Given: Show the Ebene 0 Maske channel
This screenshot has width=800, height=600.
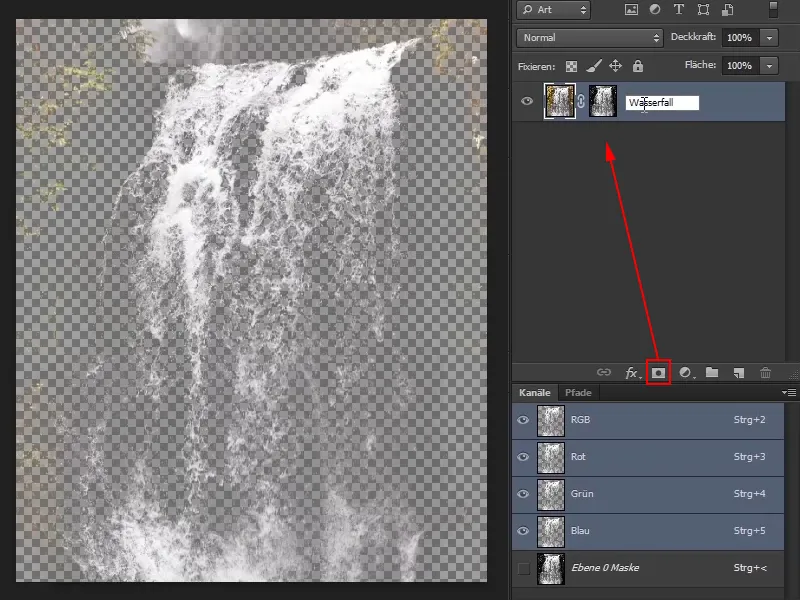Looking at the screenshot, I should 523,568.
